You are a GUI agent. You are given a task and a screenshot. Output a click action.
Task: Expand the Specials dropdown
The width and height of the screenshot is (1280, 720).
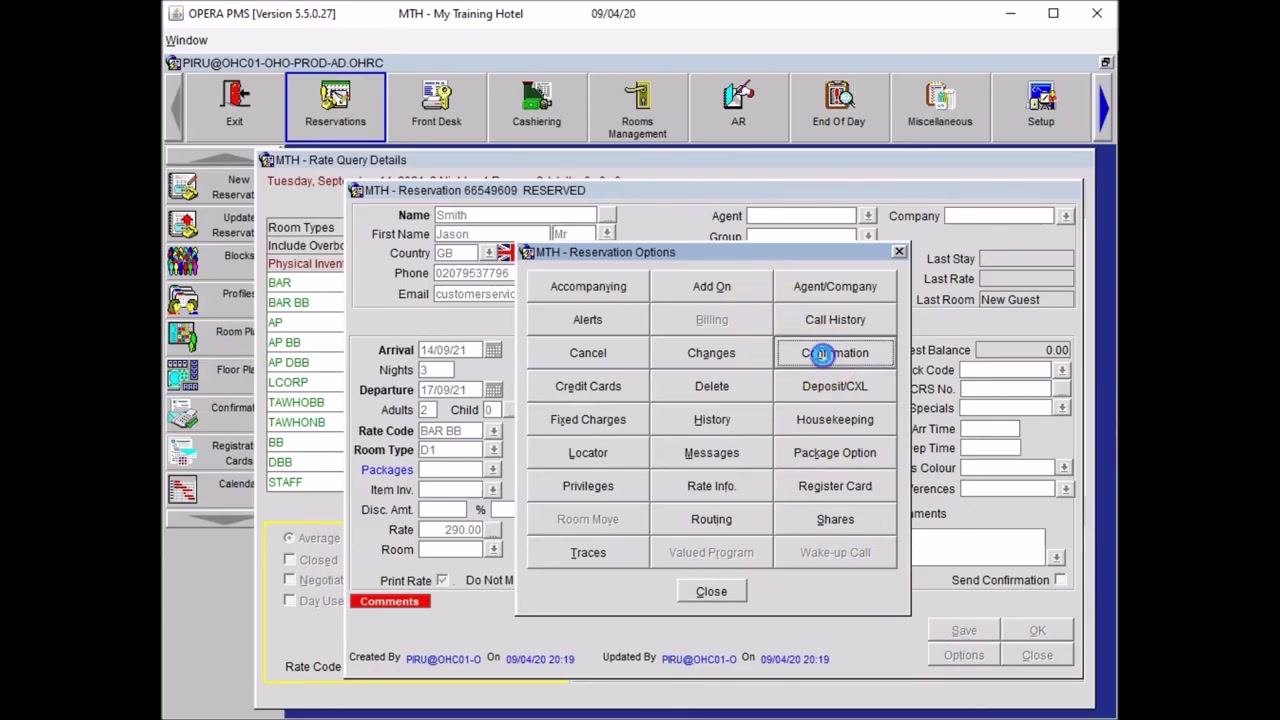tap(1064, 408)
